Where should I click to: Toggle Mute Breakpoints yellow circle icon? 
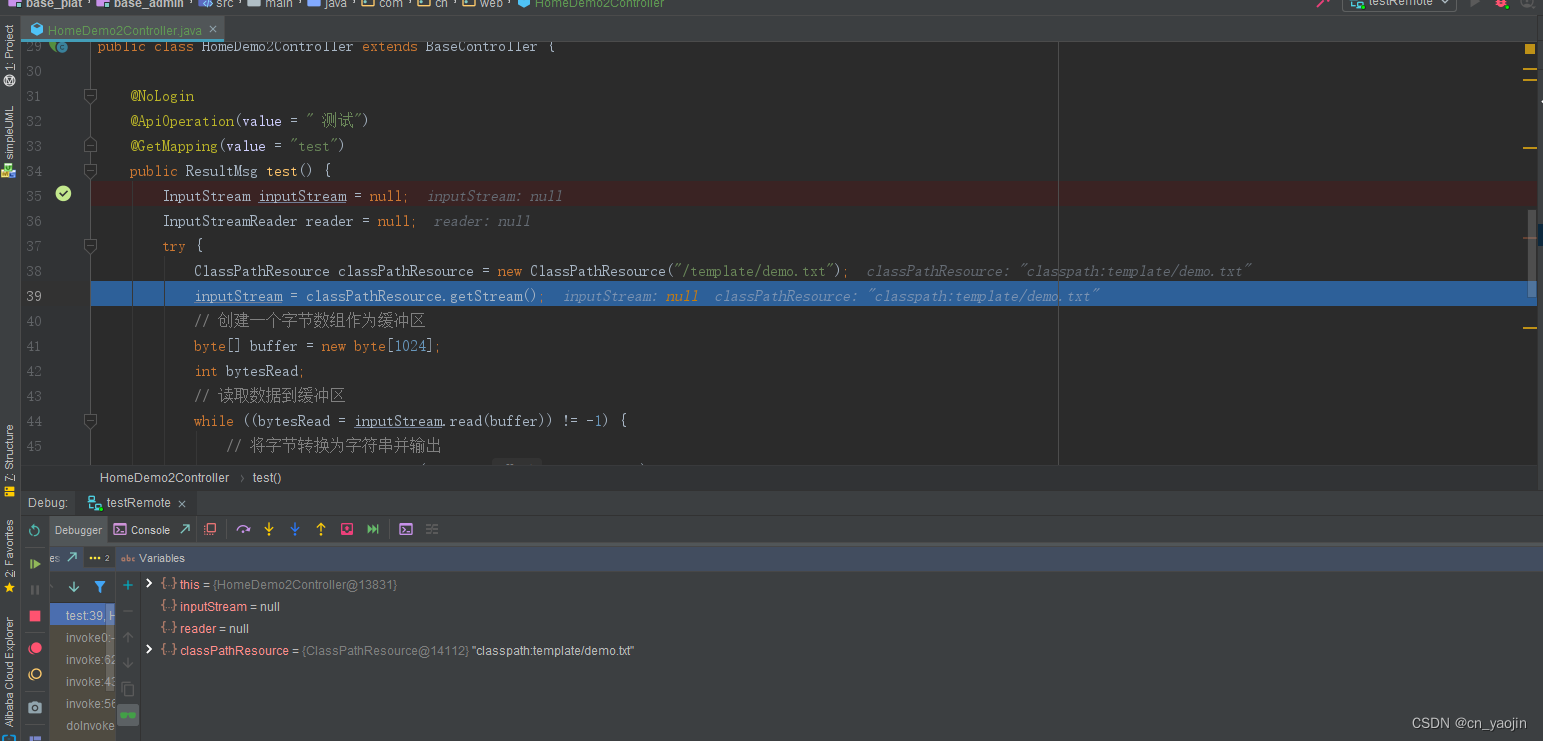(x=34, y=674)
